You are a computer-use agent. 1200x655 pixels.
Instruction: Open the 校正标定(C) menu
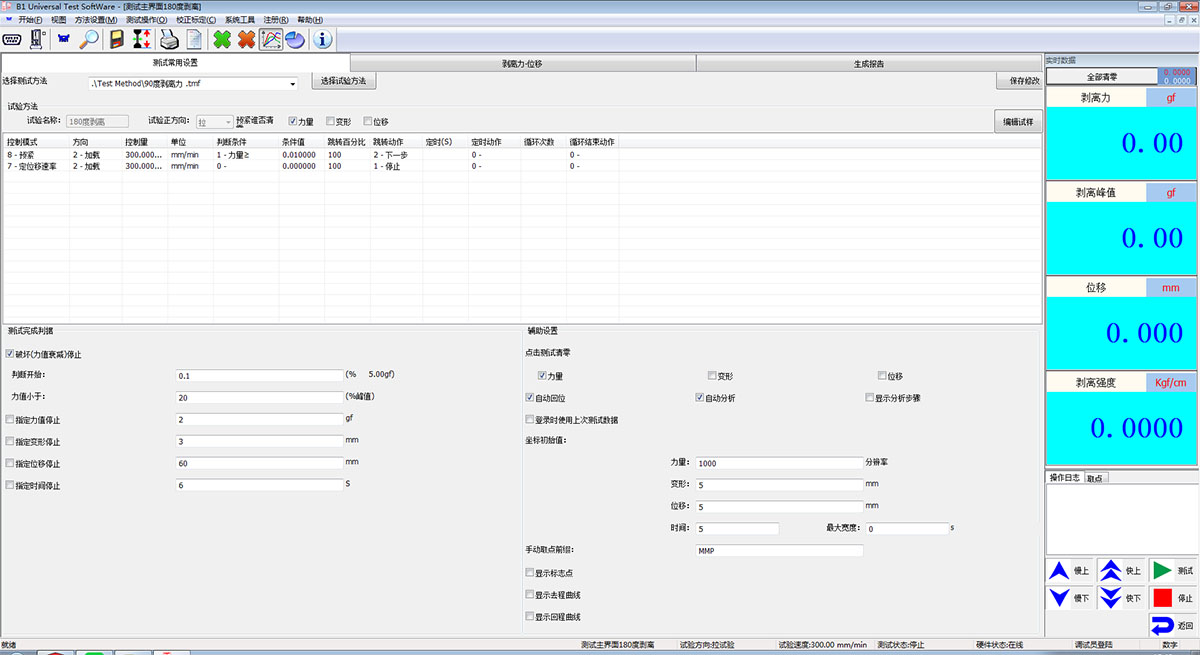click(196, 20)
